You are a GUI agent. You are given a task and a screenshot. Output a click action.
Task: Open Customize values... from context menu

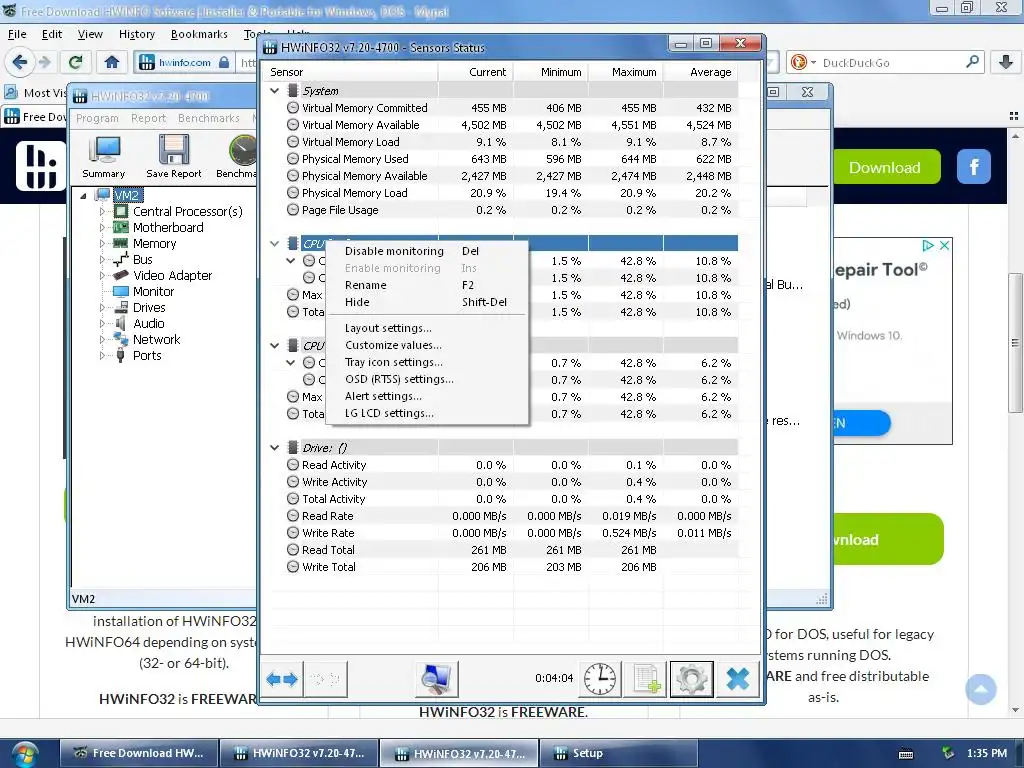426,345
